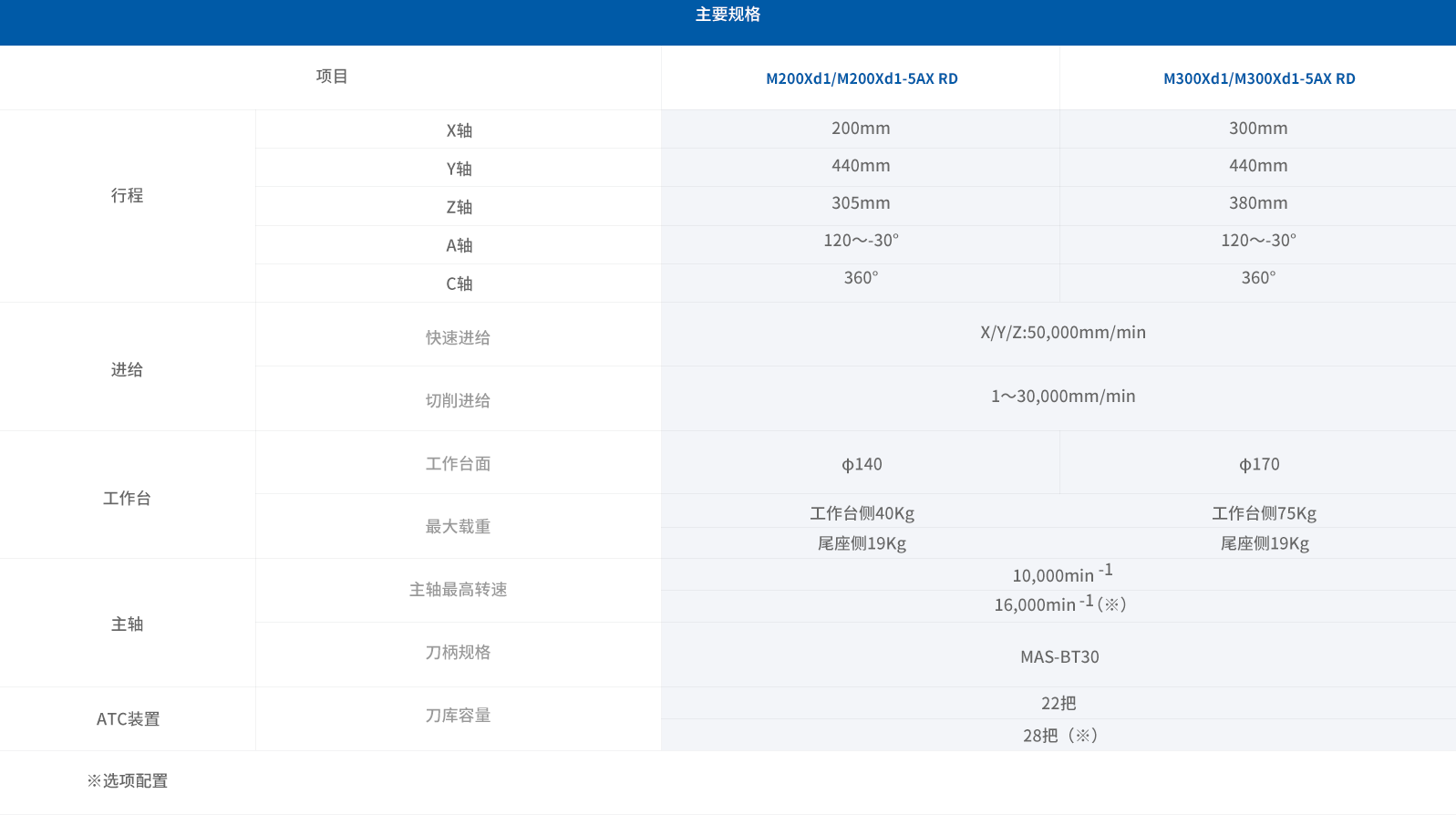Click 尾座侧19Kg under M300Xd1
The height and width of the screenshot is (815, 1456).
pos(1265,543)
